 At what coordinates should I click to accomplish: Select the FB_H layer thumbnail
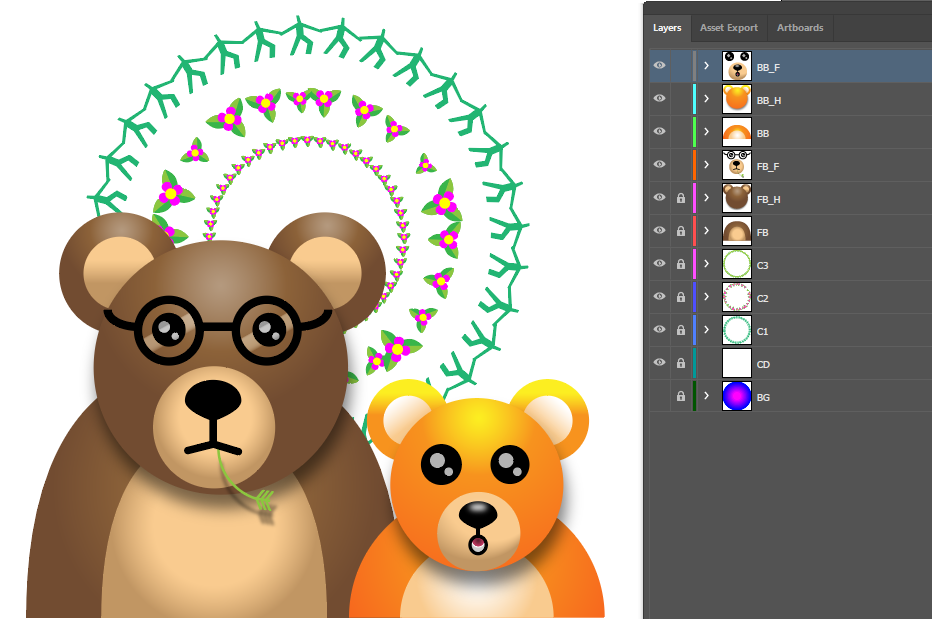tap(737, 198)
